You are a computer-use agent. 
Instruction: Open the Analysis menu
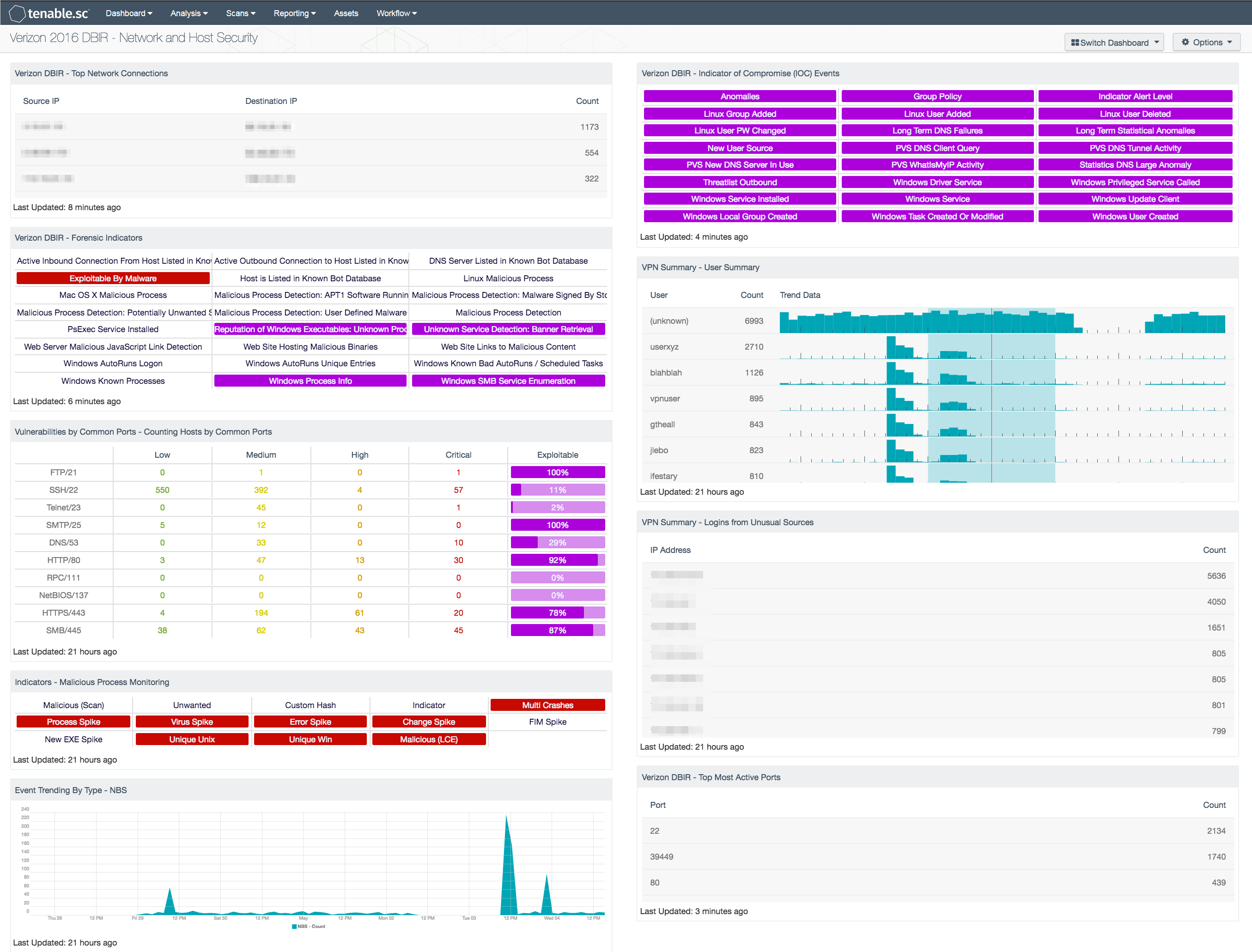[189, 13]
